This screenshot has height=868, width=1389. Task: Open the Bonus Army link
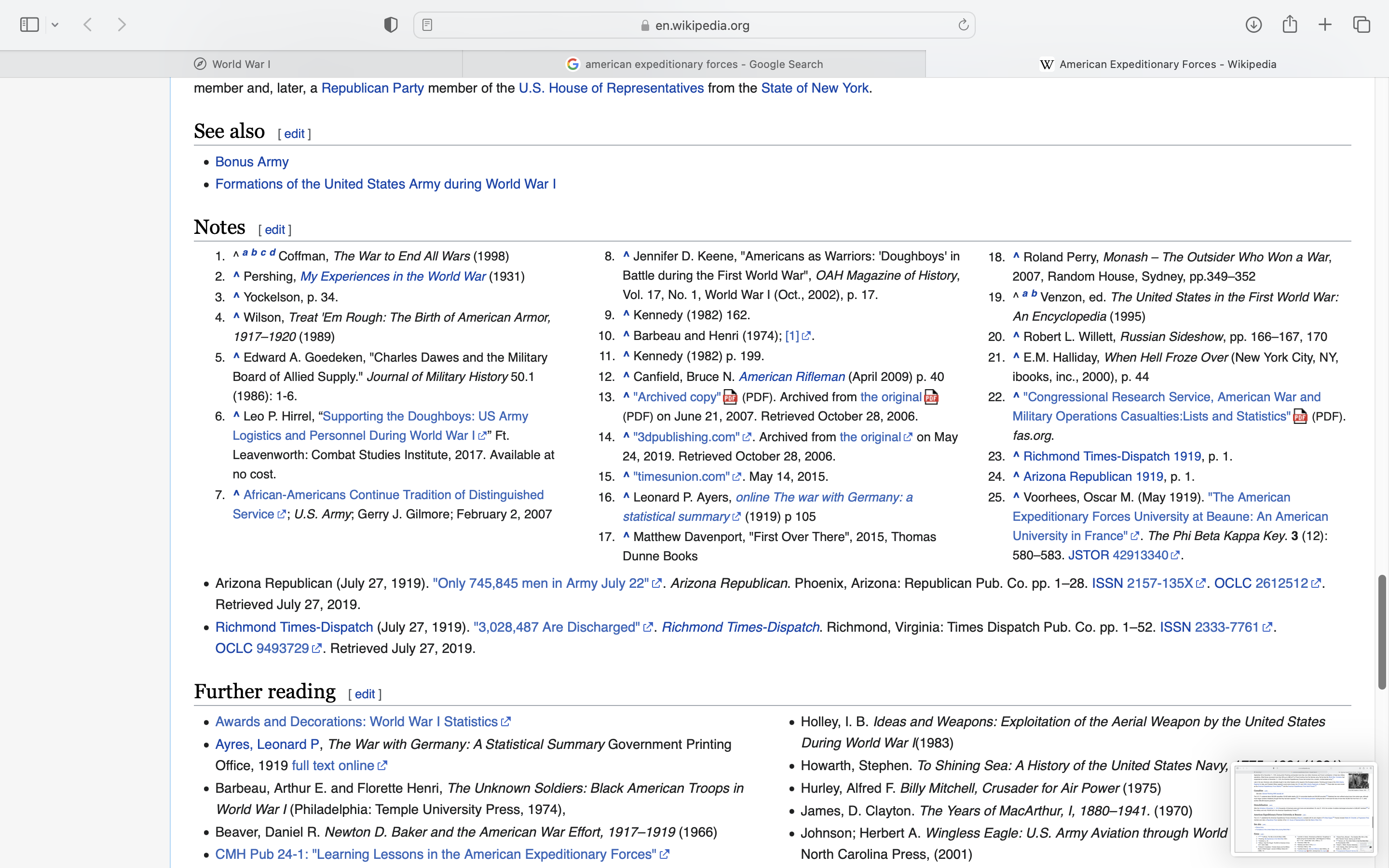pos(251,162)
